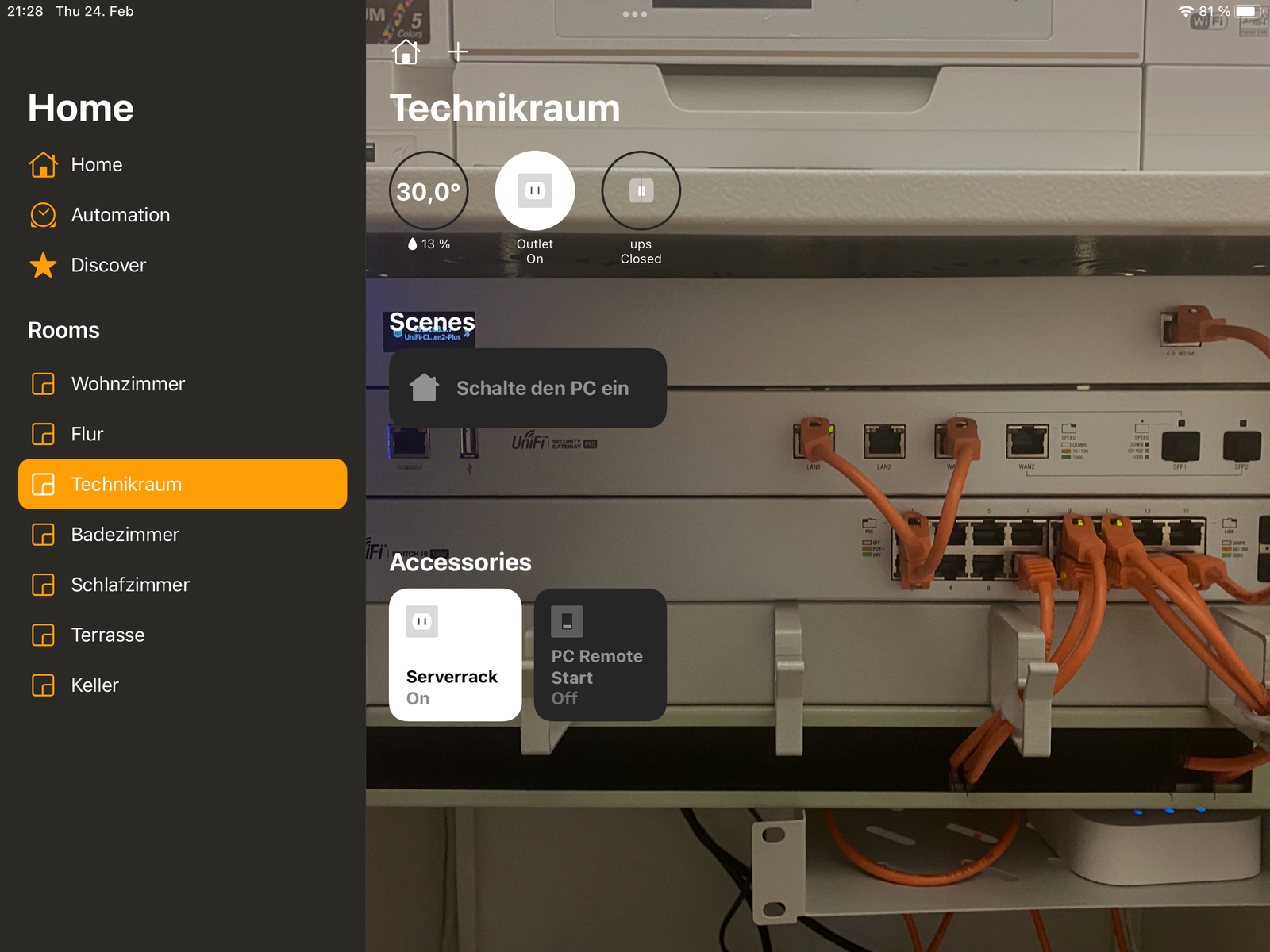
Task: Open temperature sensor showing 30,0°
Action: tap(429, 191)
